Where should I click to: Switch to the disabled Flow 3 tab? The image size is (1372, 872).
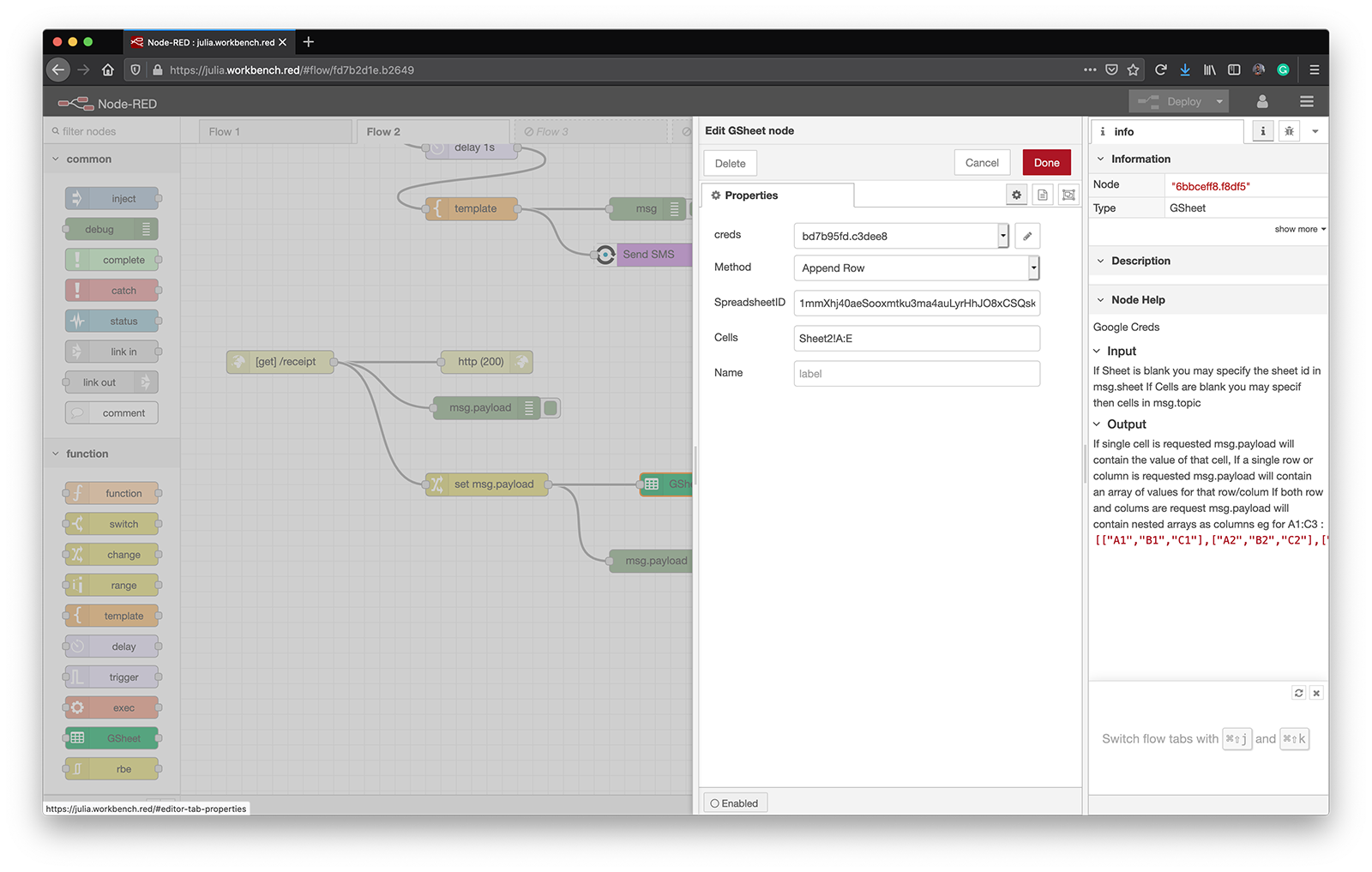click(x=591, y=131)
